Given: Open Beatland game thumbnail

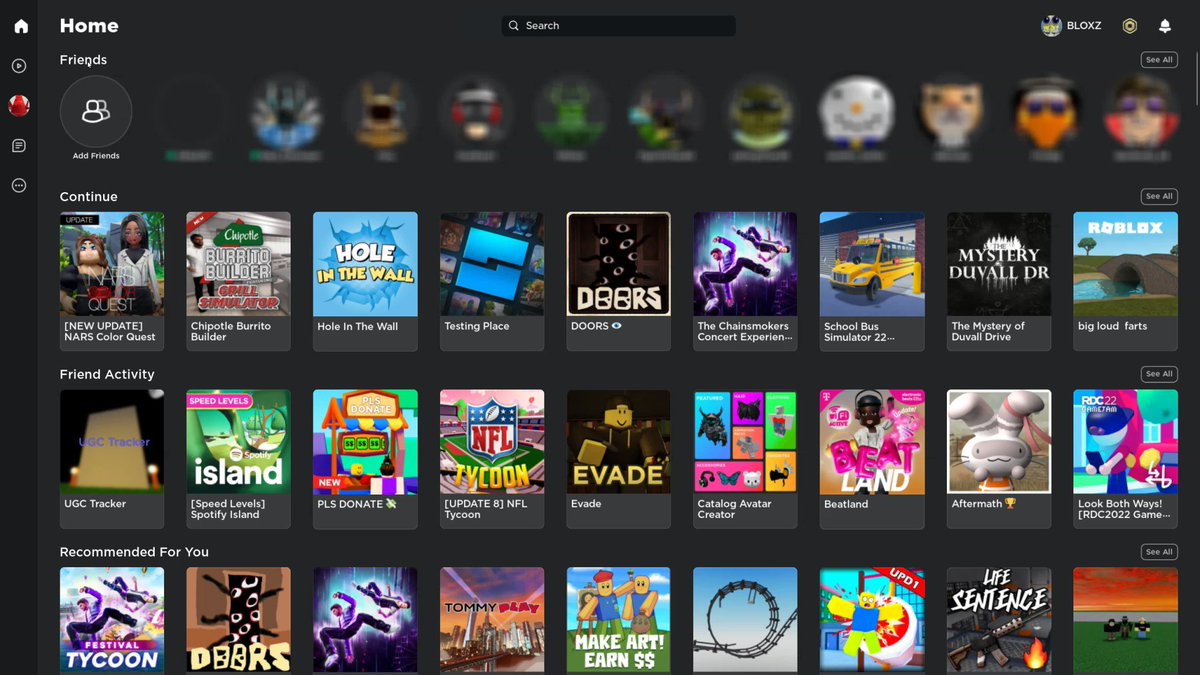Looking at the screenshot, I should pyautogui.click(x=872, y=442).
